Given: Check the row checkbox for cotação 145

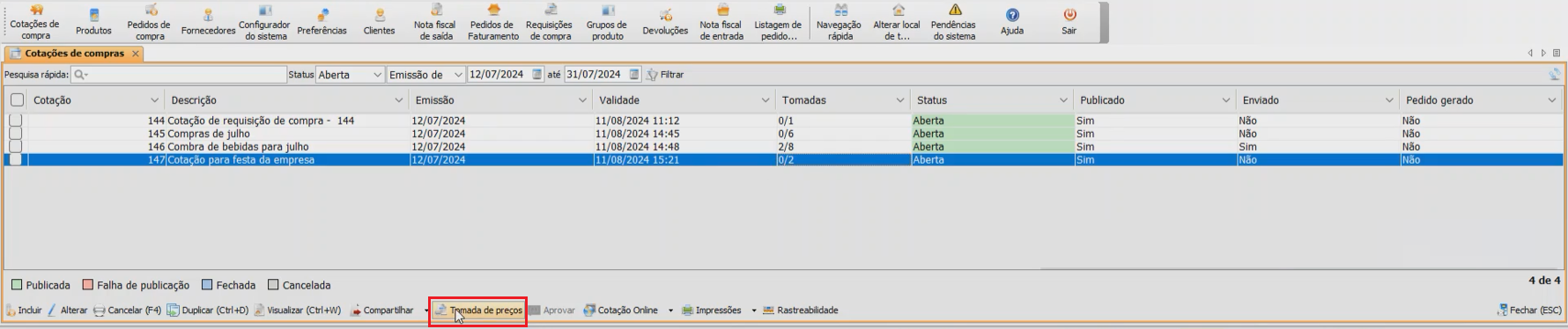Looking at the screenshot, I should (x=16, y=134).
